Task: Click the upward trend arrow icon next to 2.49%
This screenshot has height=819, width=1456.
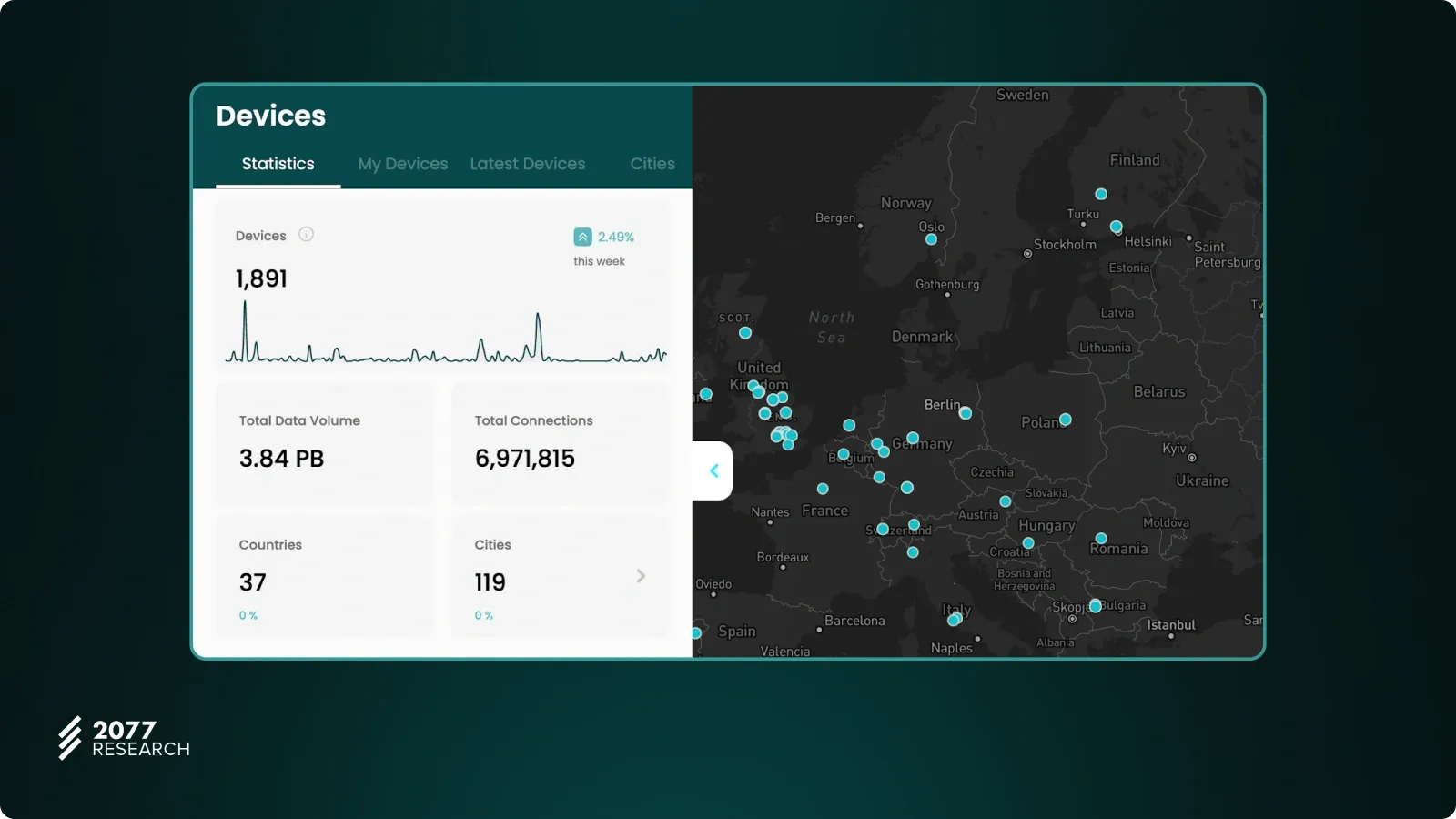Action: [x=582, y=237]
